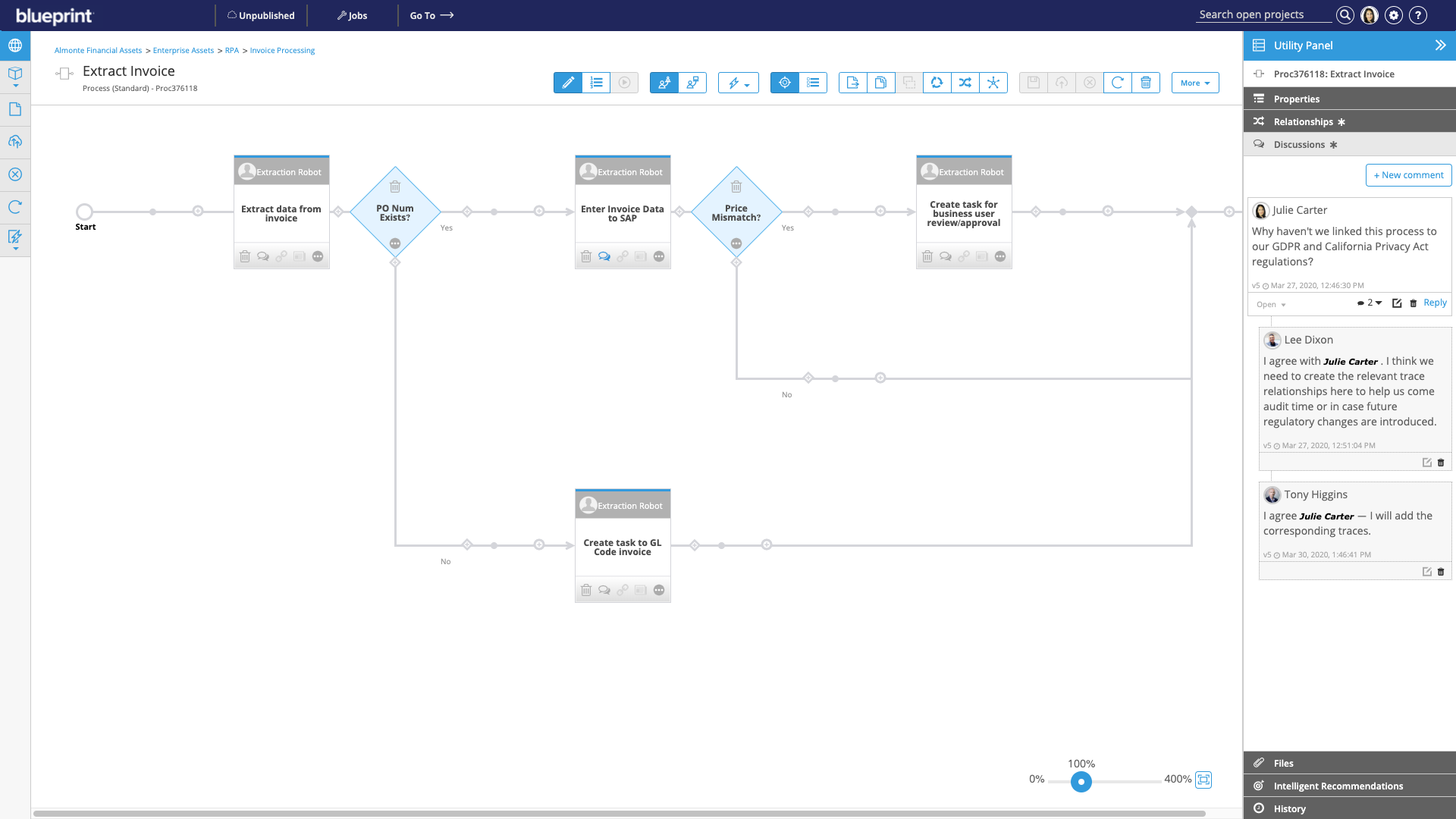Expand the Open status dropdown on Julie Carter's comment
1456x819 pixels.
click(x=1271, y=304)
